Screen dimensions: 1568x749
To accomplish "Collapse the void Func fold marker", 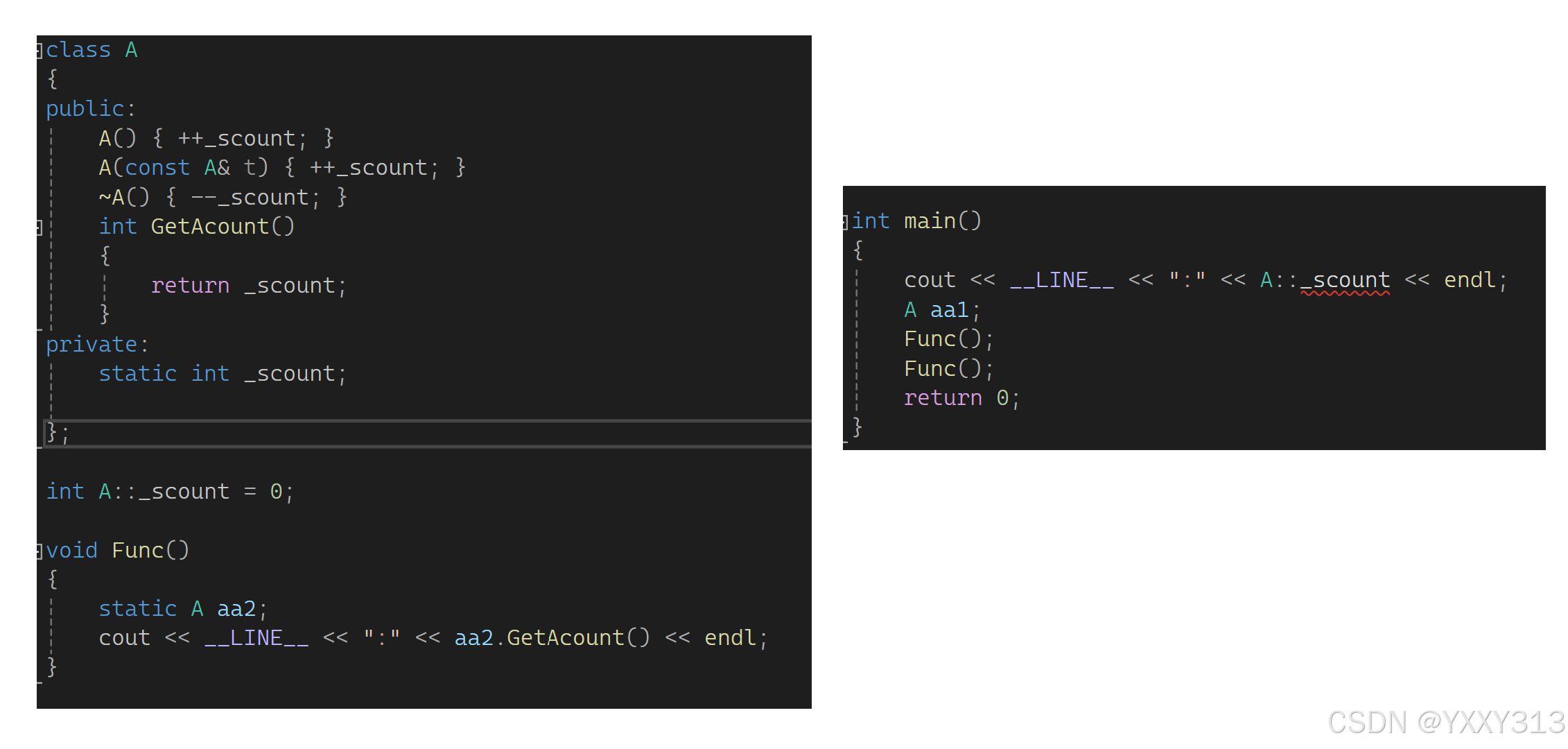I will click(40, 551).
